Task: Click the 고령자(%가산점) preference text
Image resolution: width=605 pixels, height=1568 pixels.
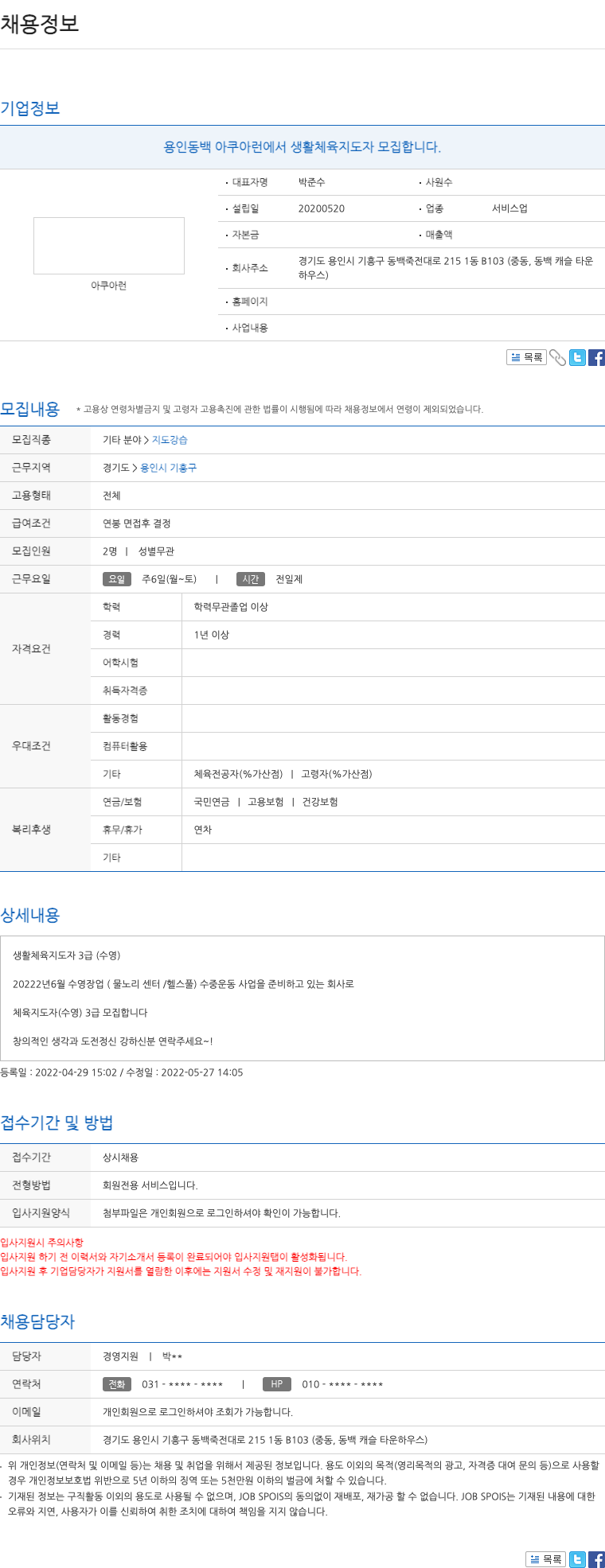Action: coord(337,774)
